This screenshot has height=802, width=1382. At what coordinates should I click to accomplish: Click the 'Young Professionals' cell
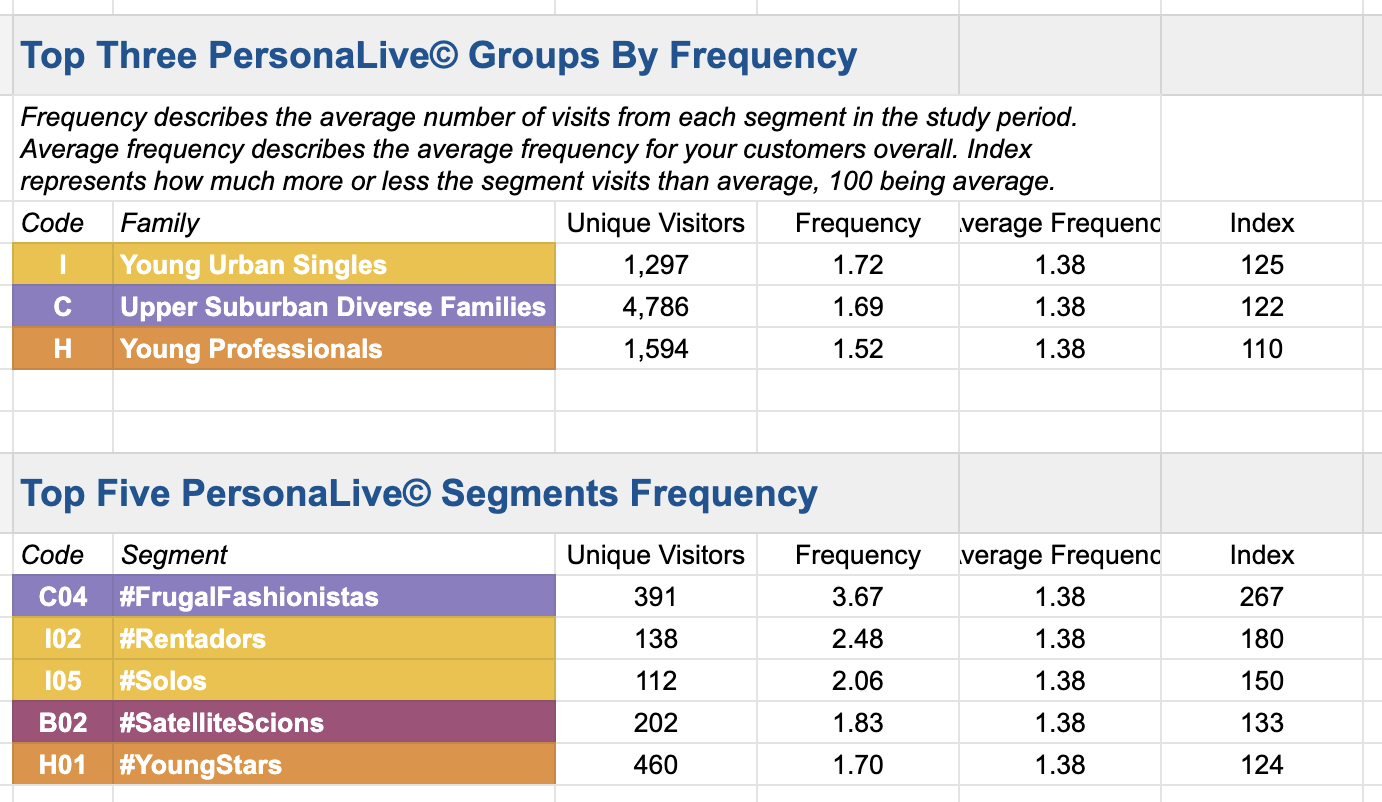[334, 349]
